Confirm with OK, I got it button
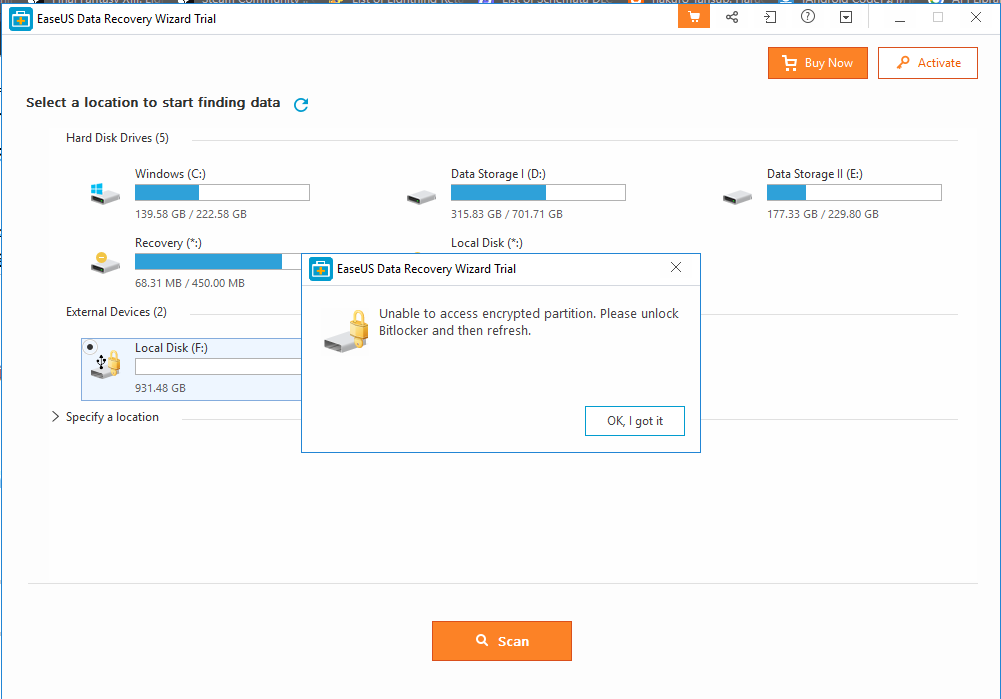 [635, 421]
